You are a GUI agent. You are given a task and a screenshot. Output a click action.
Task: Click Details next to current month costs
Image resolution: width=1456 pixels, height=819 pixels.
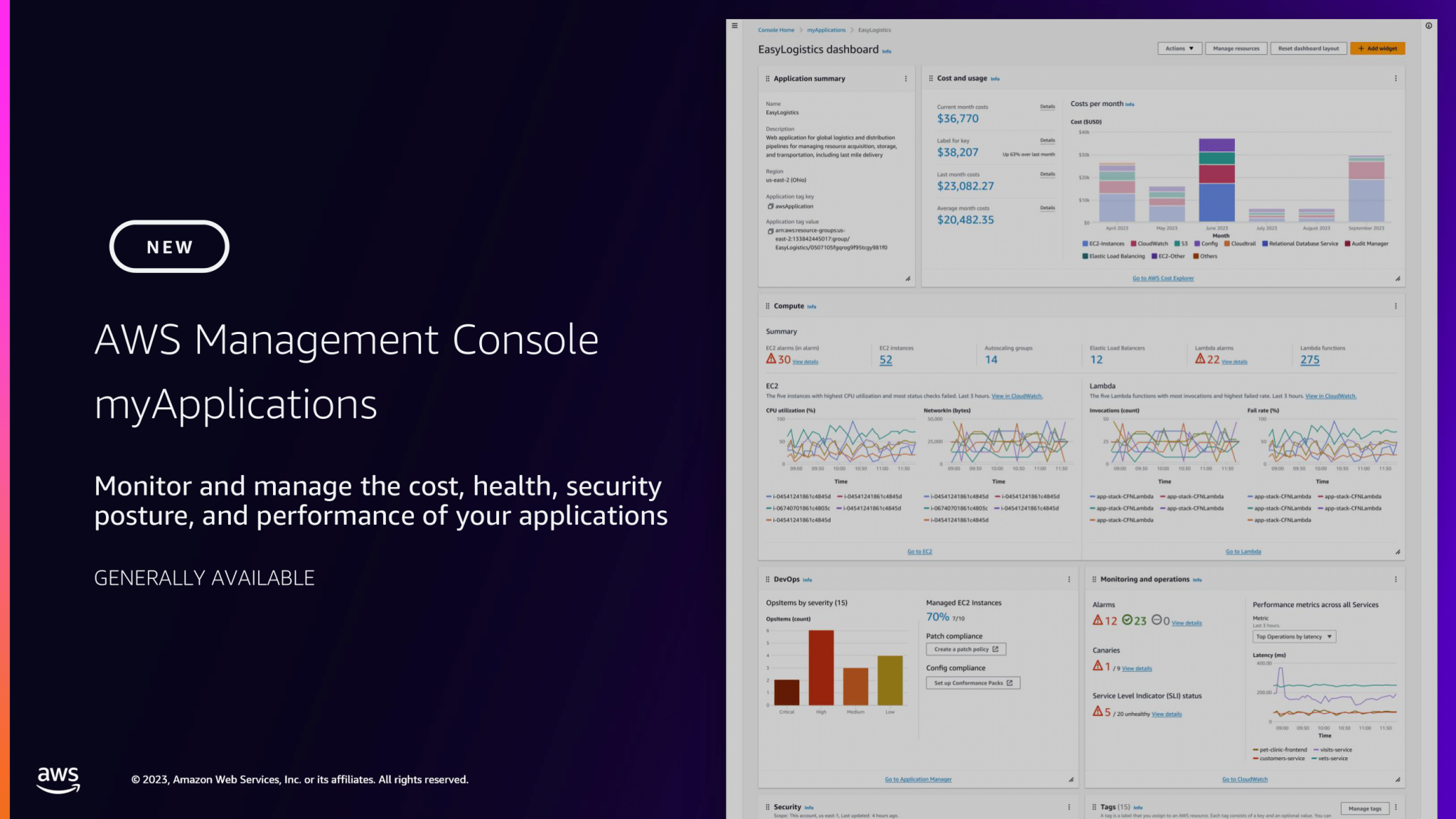1047,107
